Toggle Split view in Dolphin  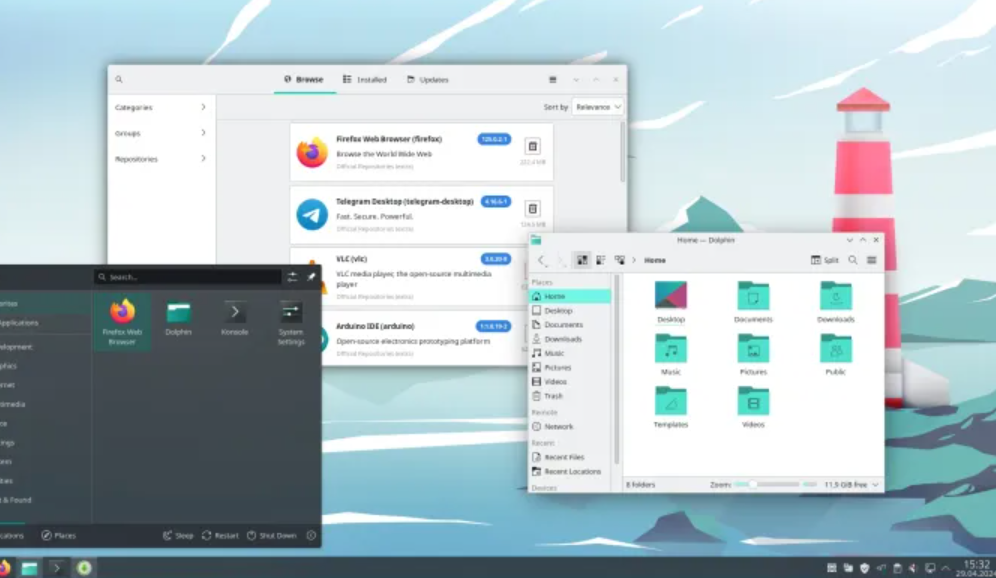[x=825, y=260]
